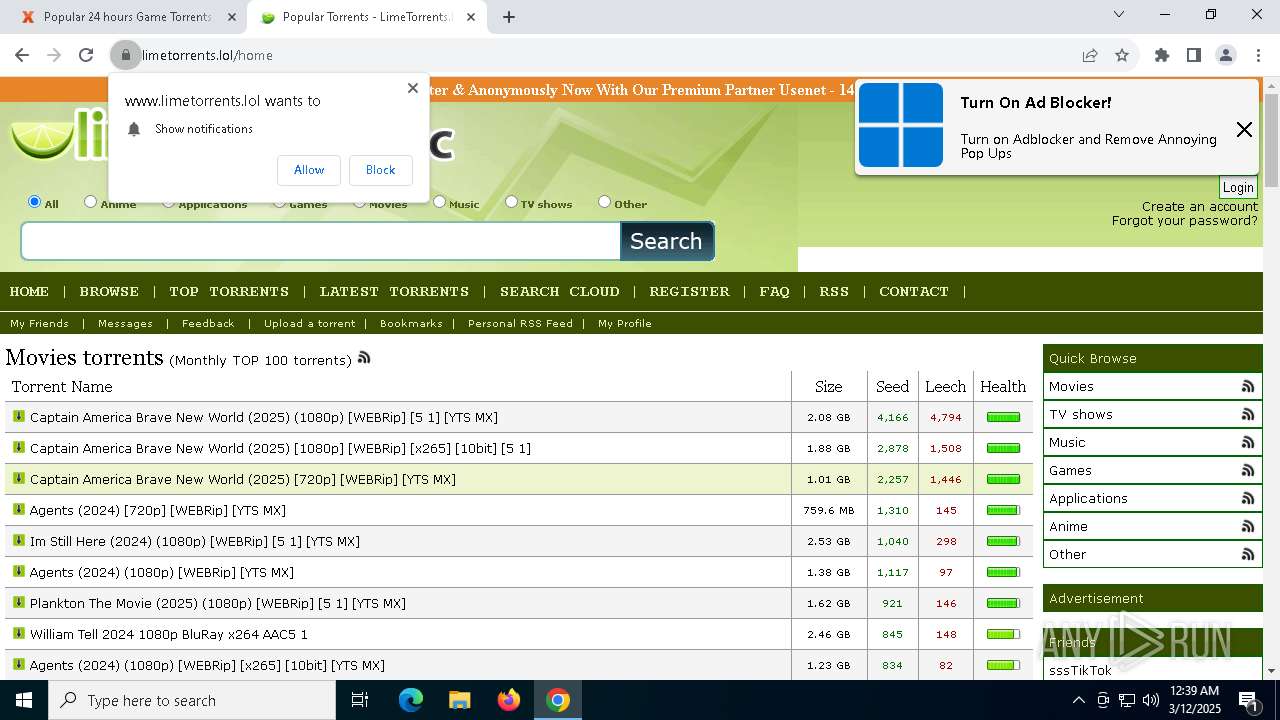Click the Login button
Viewport: 1280px width, 720px height.
[x=1238, y=188]
